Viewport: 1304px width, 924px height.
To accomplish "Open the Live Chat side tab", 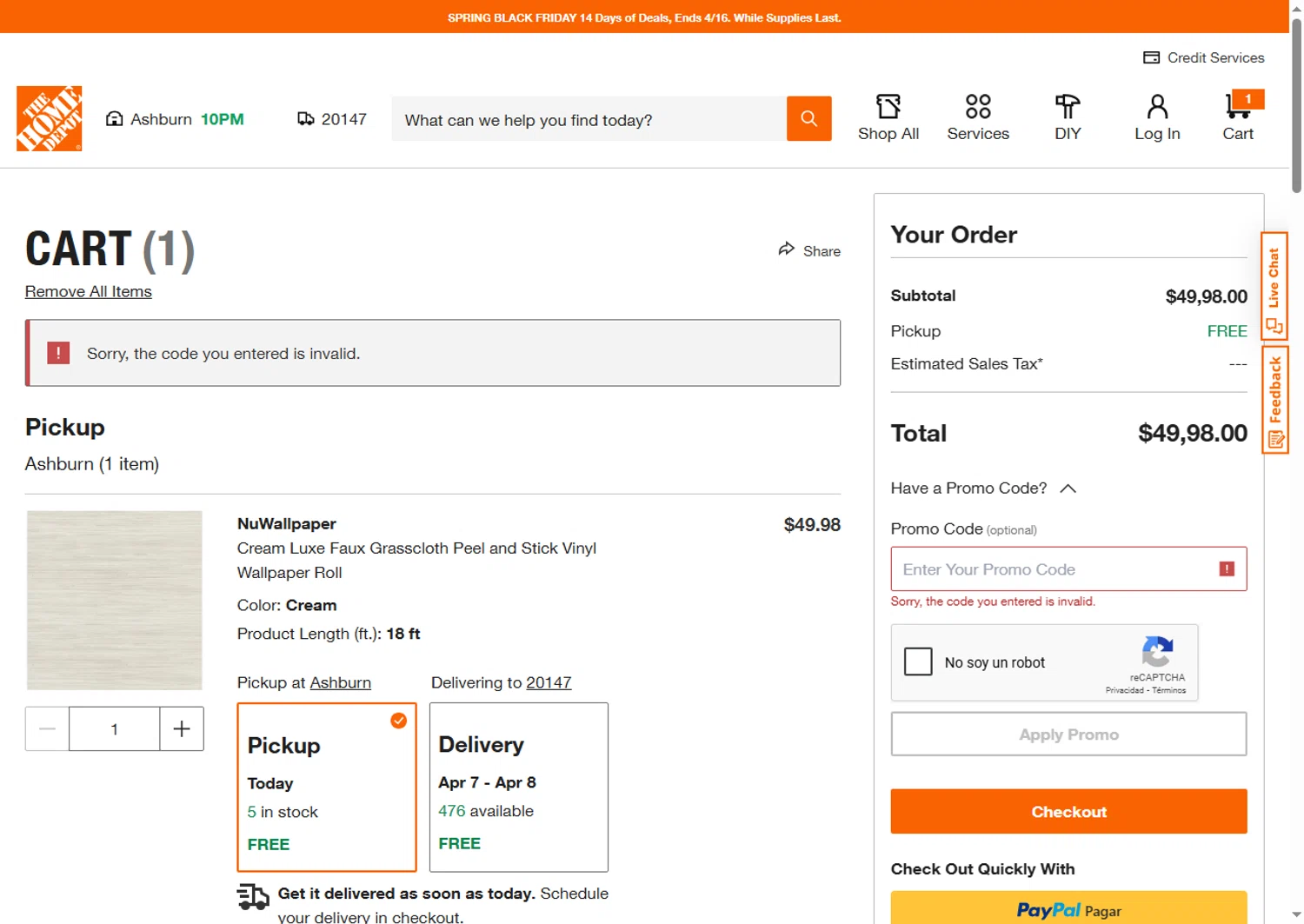I will click(x=1274, y=287).
